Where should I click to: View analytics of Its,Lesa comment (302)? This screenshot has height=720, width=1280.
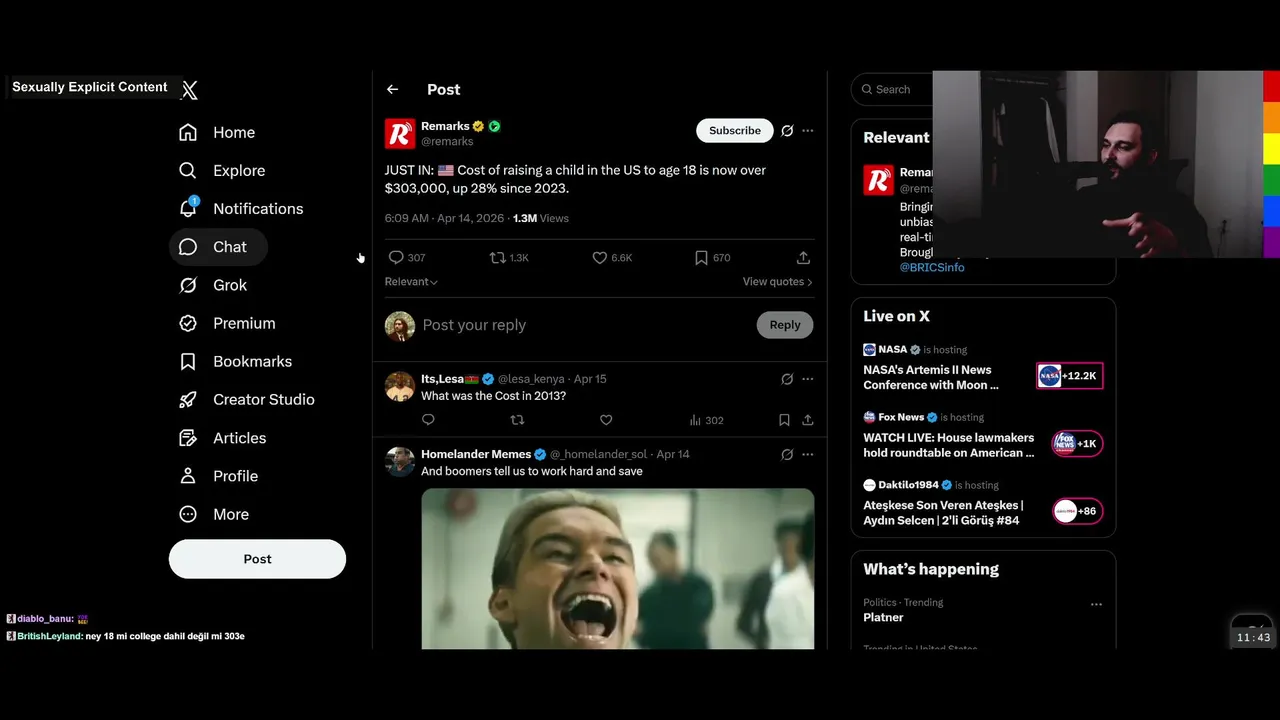[706, 420]
